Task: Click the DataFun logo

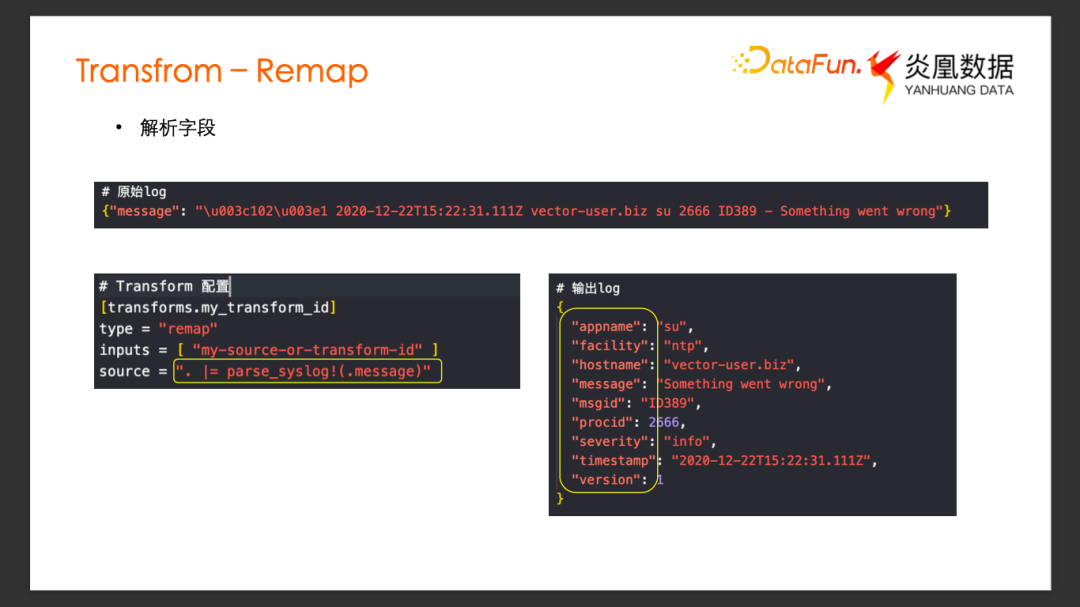Action: (796, 62)
